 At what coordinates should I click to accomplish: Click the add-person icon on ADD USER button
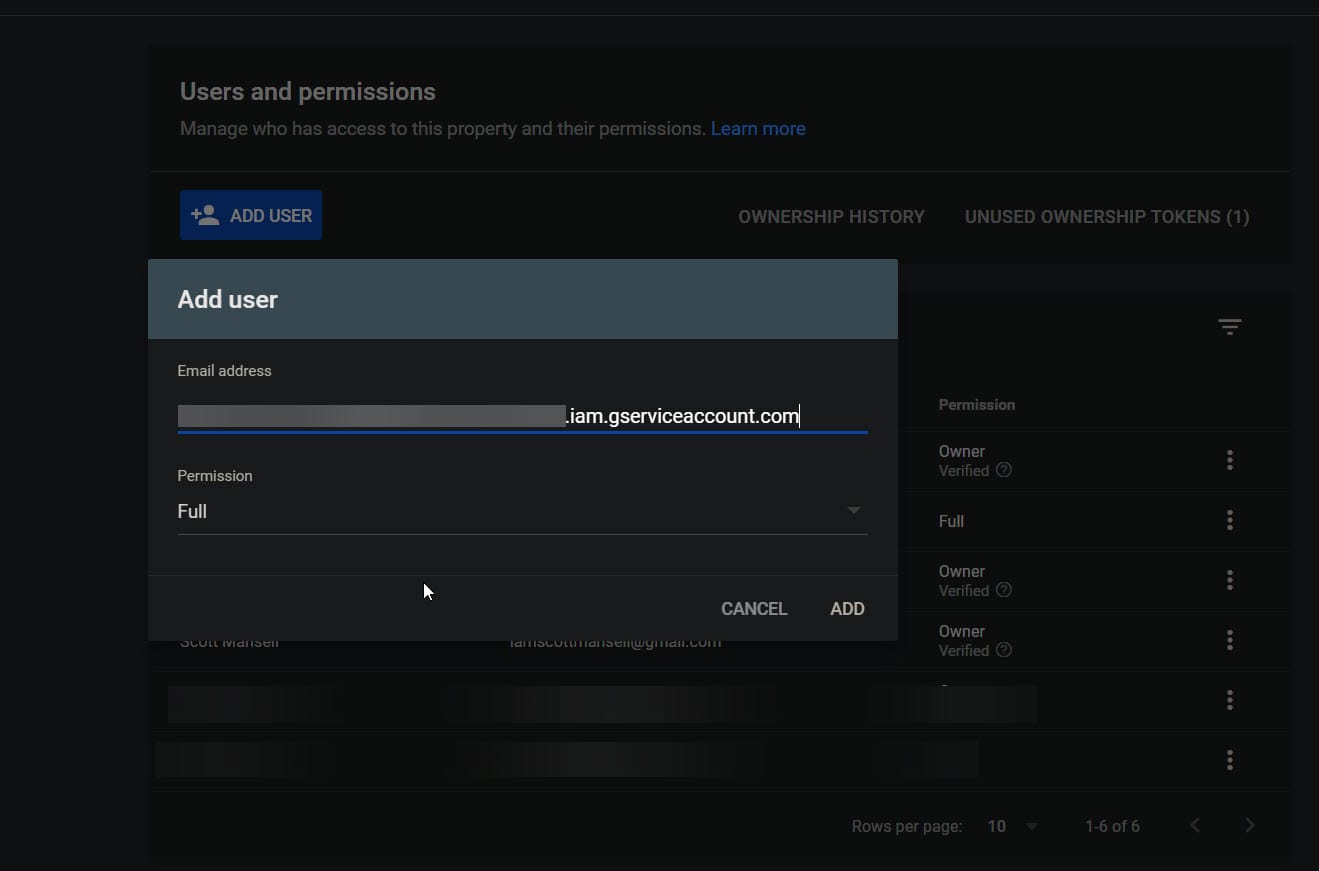[204, 214]
